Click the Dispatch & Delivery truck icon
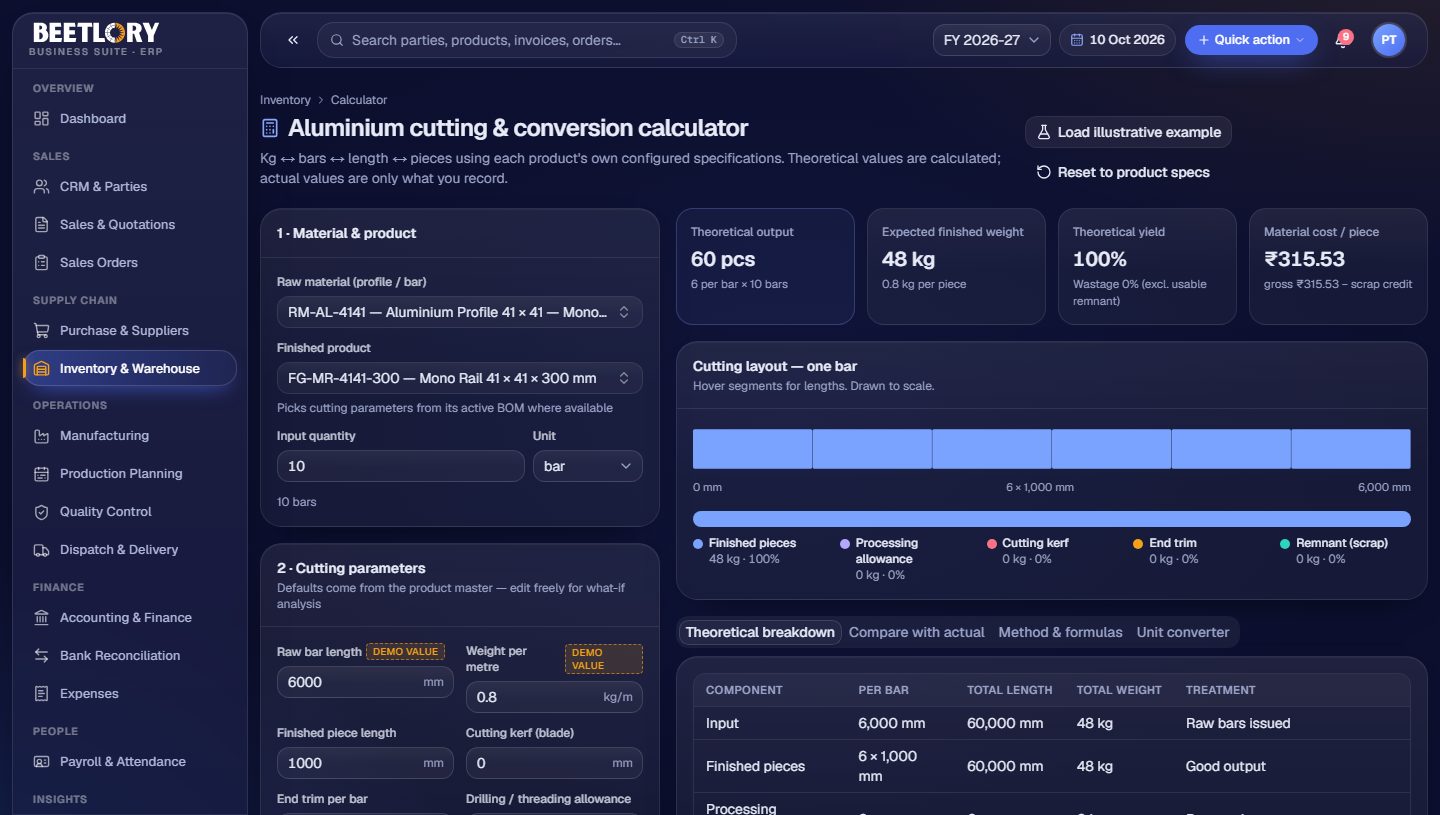 click(x=41, y=550)
